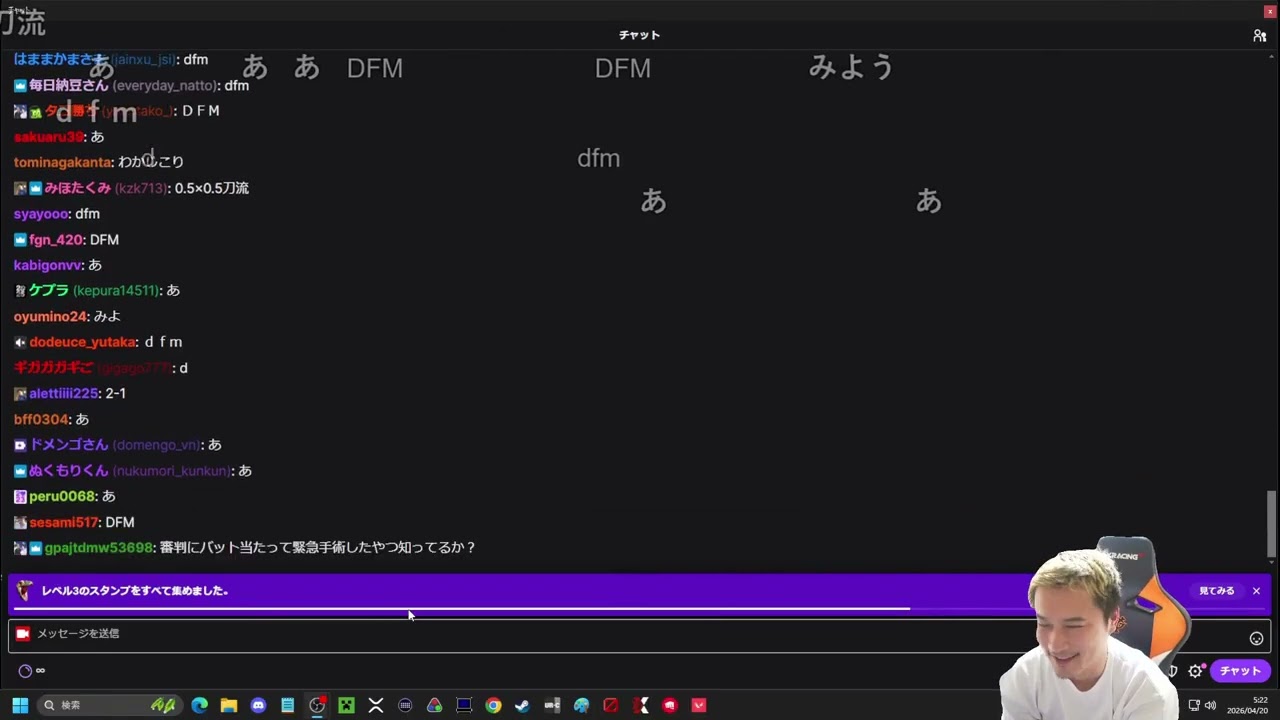Open File Explorer from taskbar

click(x=229, y=705)
